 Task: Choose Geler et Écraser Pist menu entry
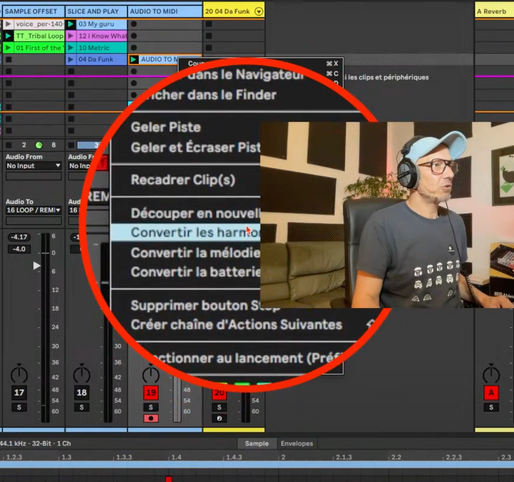195,147
